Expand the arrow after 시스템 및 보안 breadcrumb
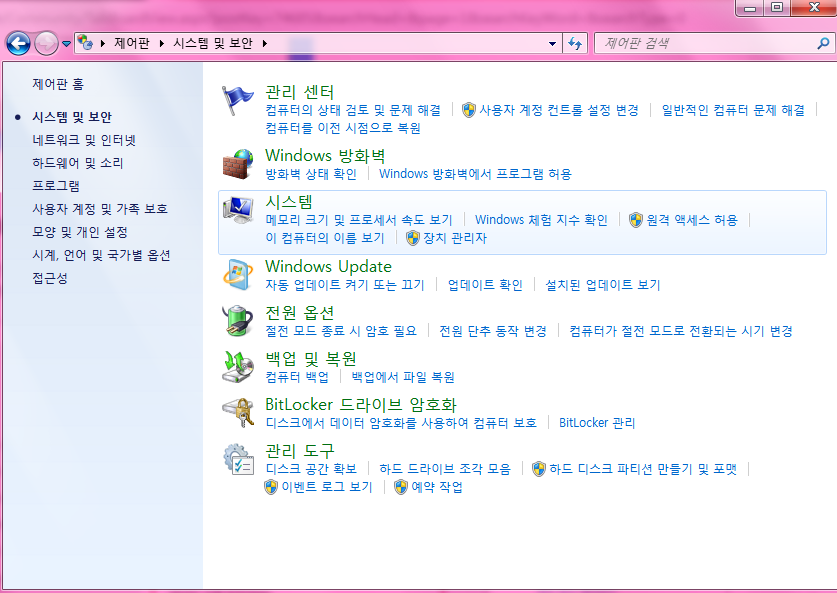 (x=265, y=43)
